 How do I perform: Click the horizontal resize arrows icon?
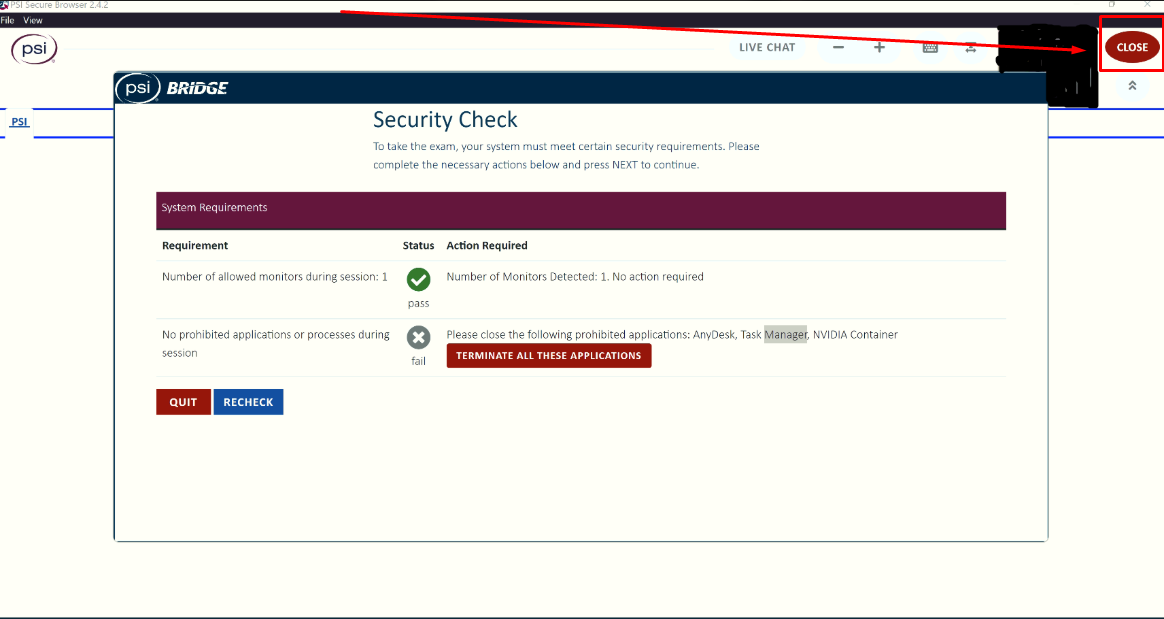point(970,48)
